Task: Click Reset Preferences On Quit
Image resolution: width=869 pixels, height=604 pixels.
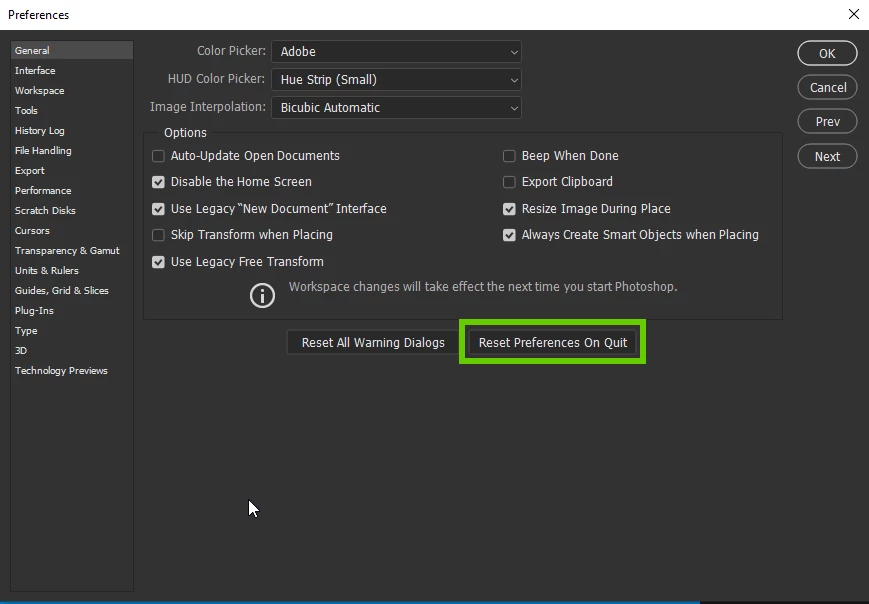Action: [x=553, y=342]
